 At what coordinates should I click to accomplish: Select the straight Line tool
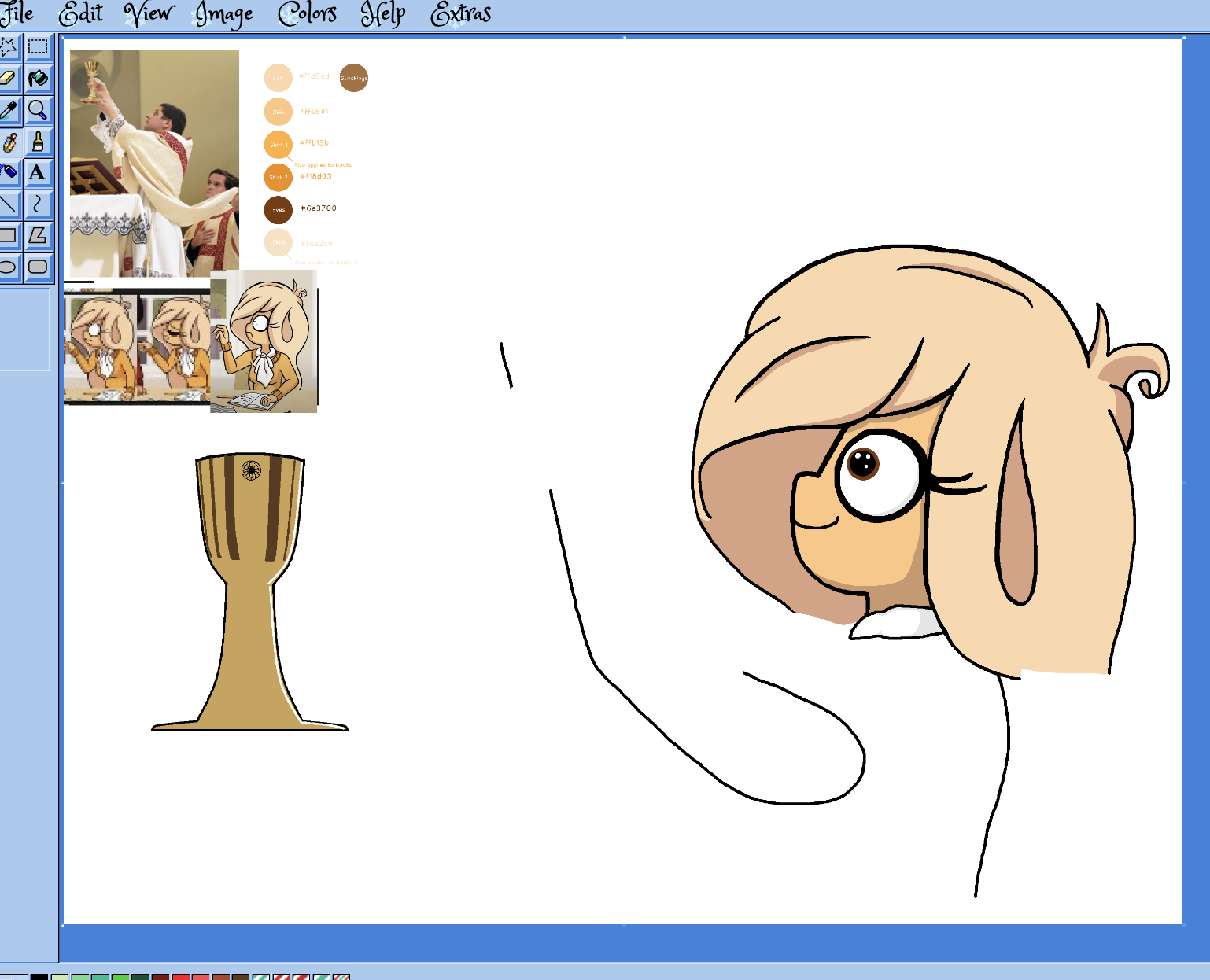pos(9,204)
